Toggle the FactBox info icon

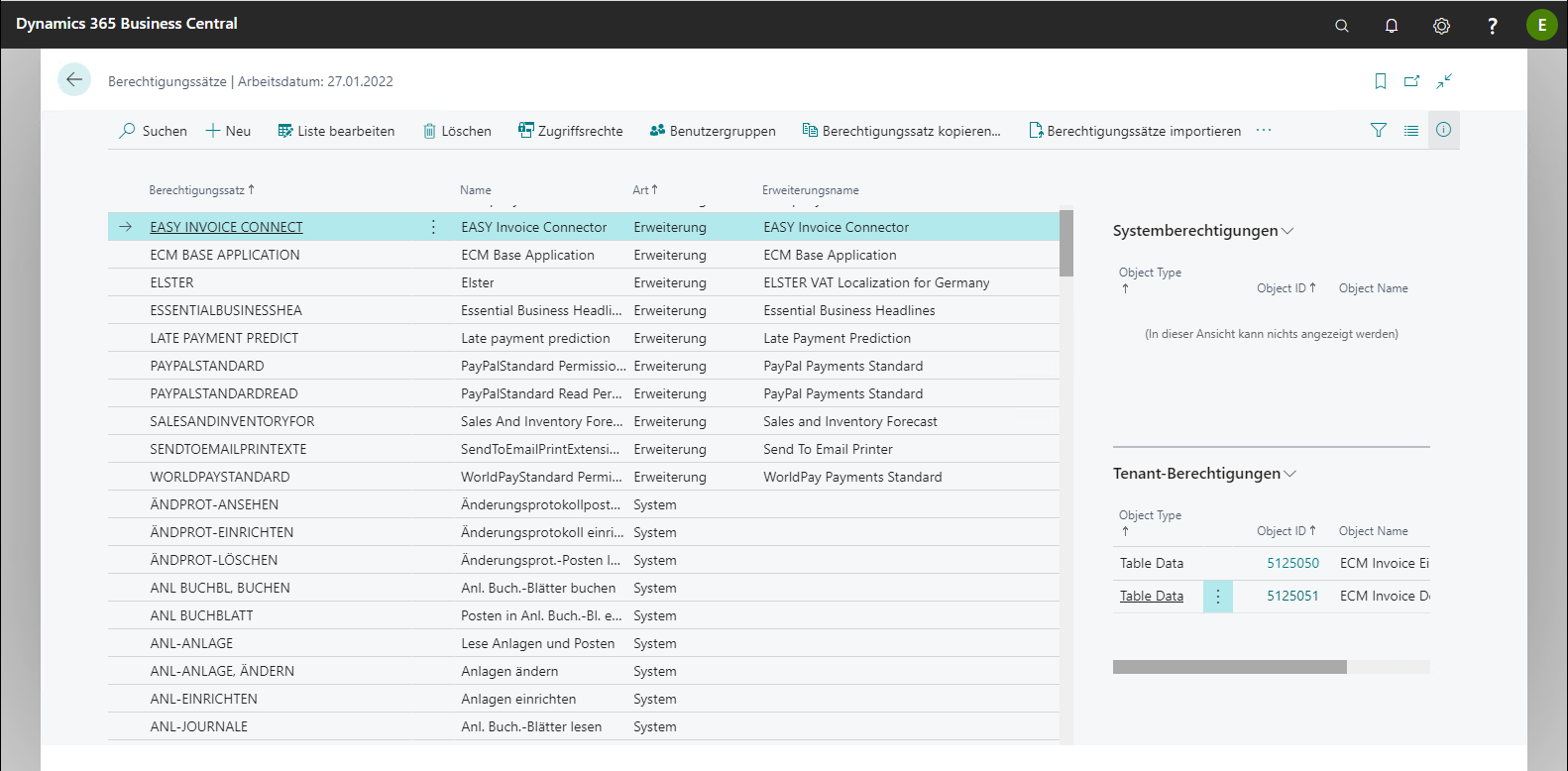click(1444, 130)
